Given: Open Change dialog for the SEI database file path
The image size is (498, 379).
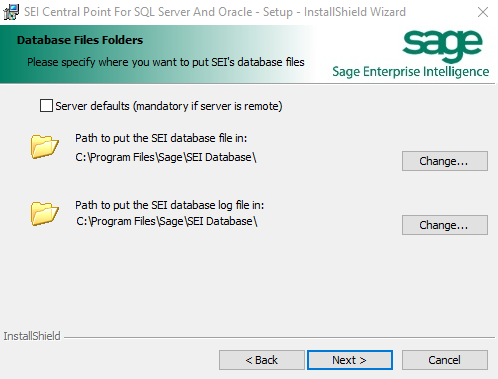Looking at the screenshot, I should [445, 161].
